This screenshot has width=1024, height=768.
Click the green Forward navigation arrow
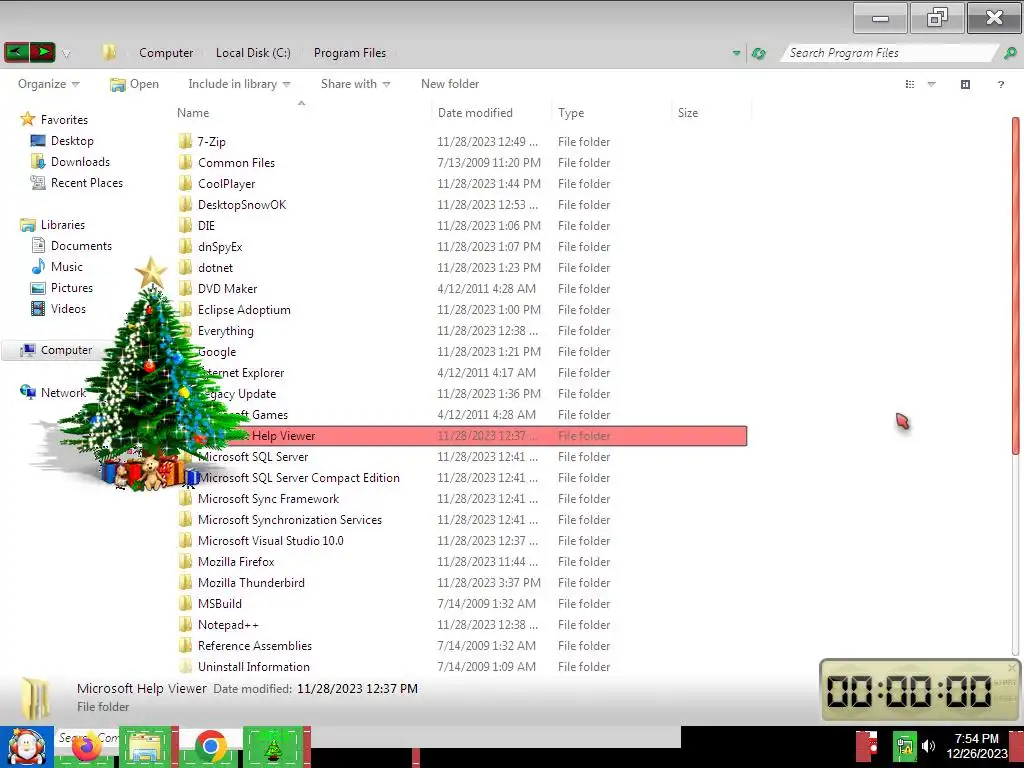click(42, 52)
